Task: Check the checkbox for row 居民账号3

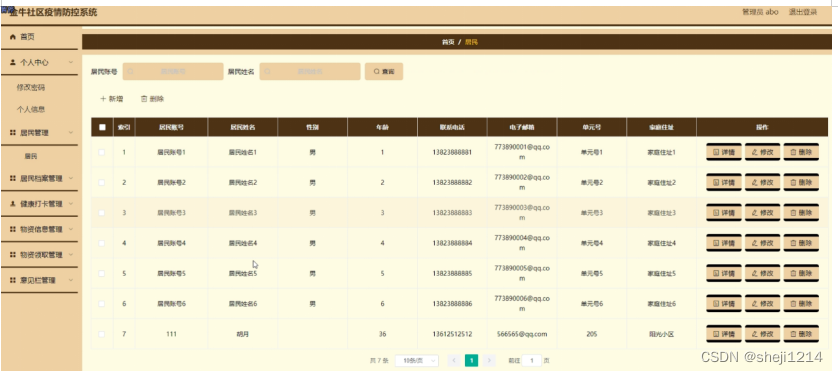Action: (x=102, y=213)
